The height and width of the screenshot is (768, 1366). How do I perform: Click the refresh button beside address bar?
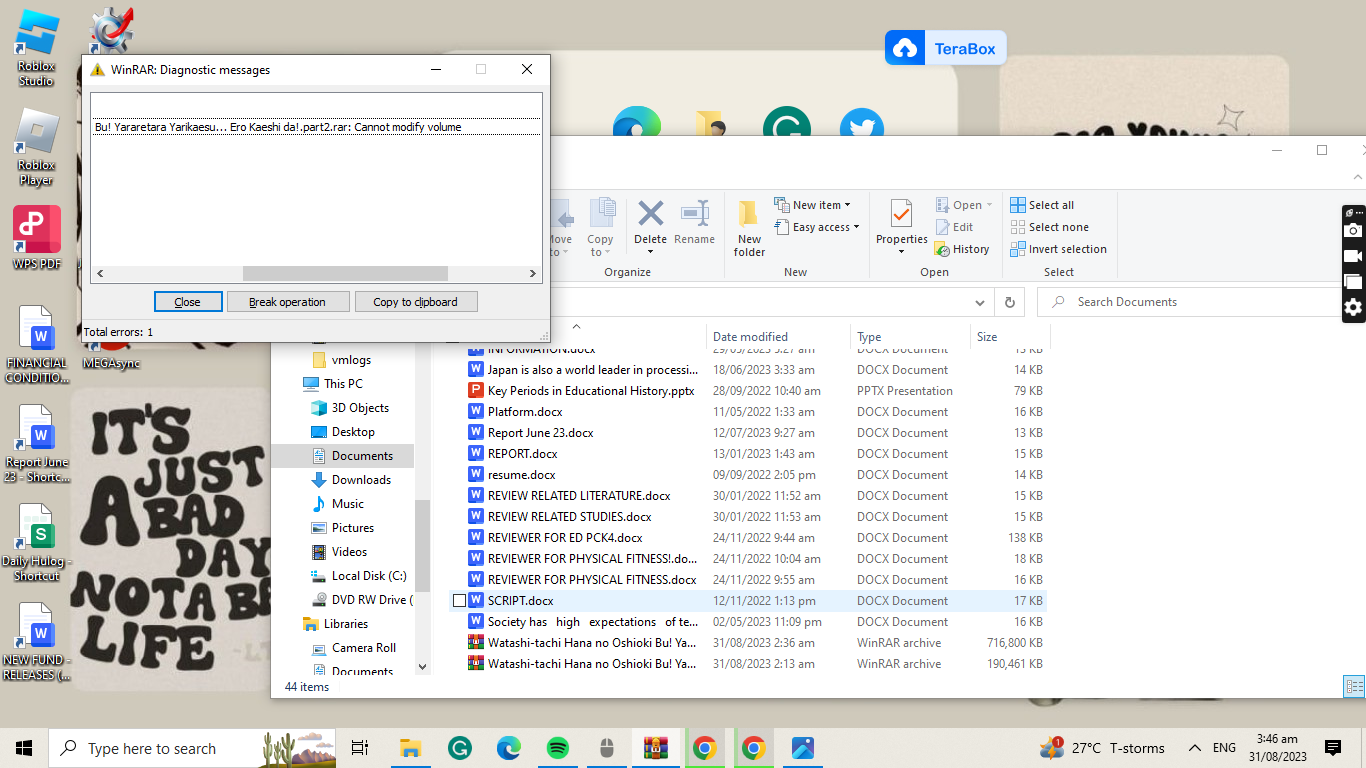click(x=1010, y=302)
